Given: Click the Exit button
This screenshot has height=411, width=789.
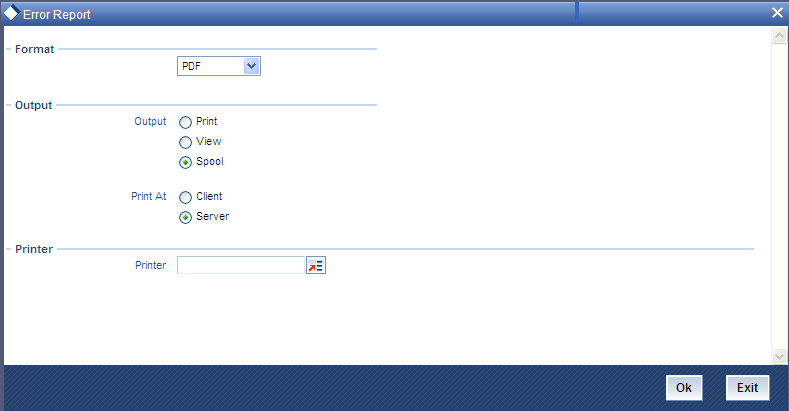Looking at the screenshot, I should [747, 388].
